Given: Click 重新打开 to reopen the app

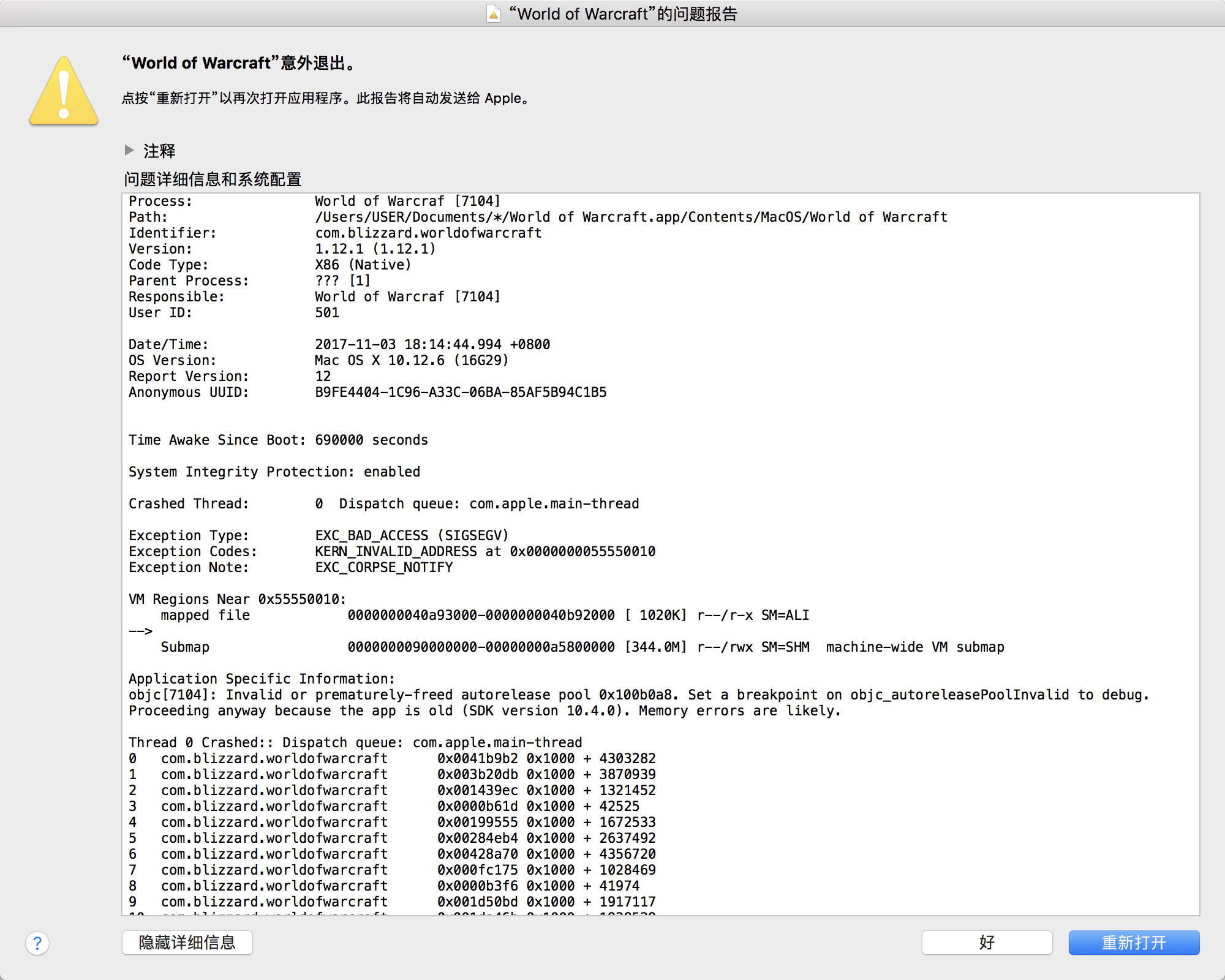Looking at the screenshot, I should (x=1133, y=943).
